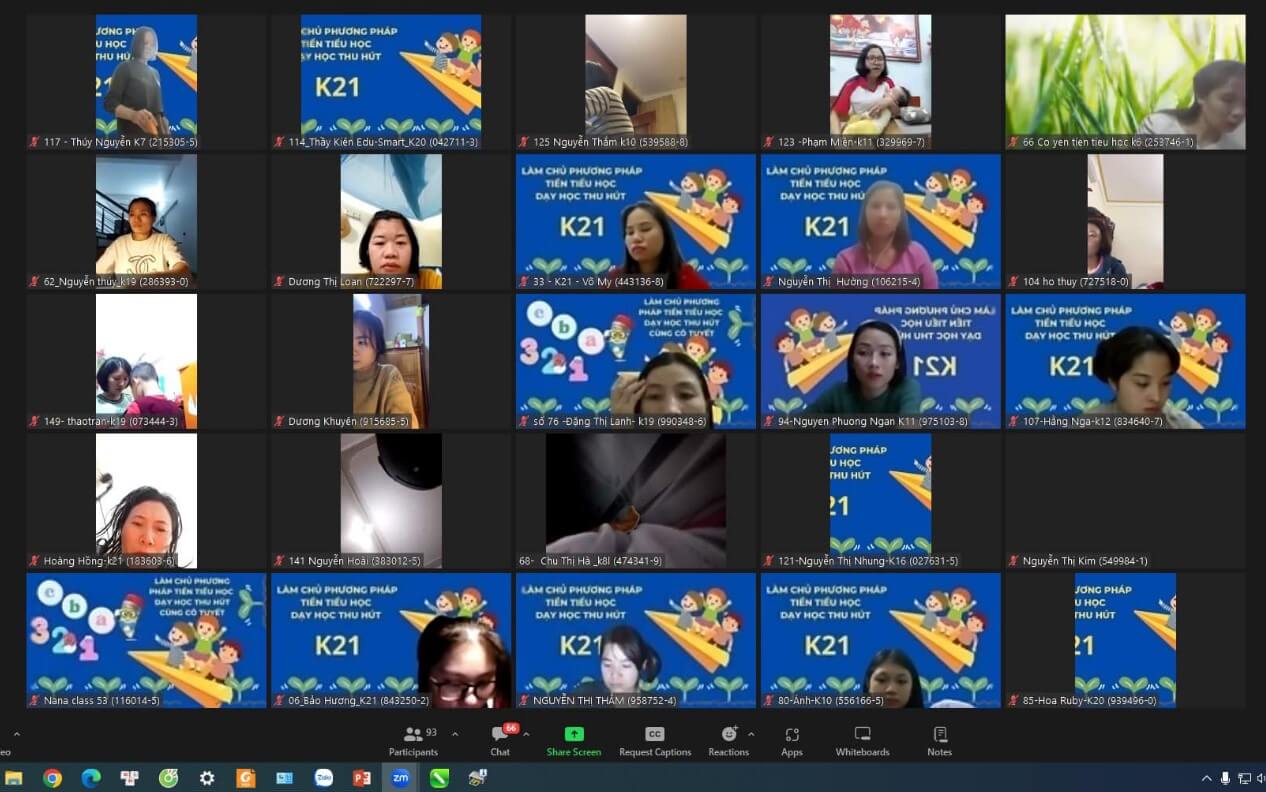Image resolution: width=1266 pixels, height=792 pixels.
Task: Click the Request Captions CC button
Action: 655,741
